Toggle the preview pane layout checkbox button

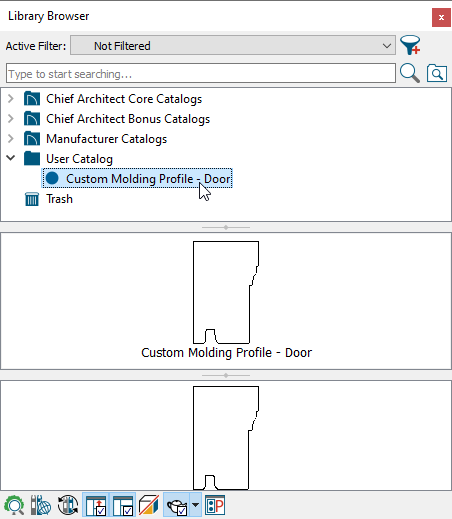(122, 505)
